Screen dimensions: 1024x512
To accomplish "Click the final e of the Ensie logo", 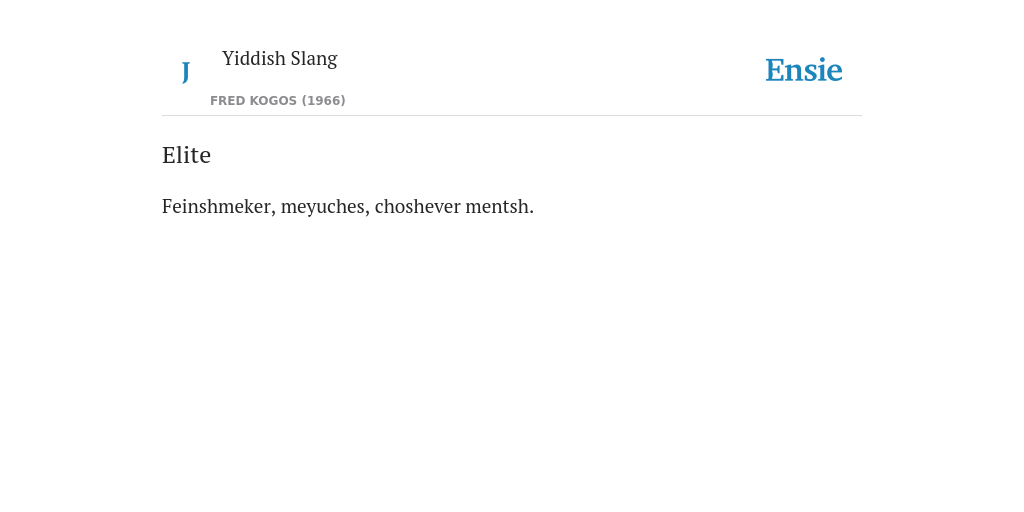I will point(834,73).
